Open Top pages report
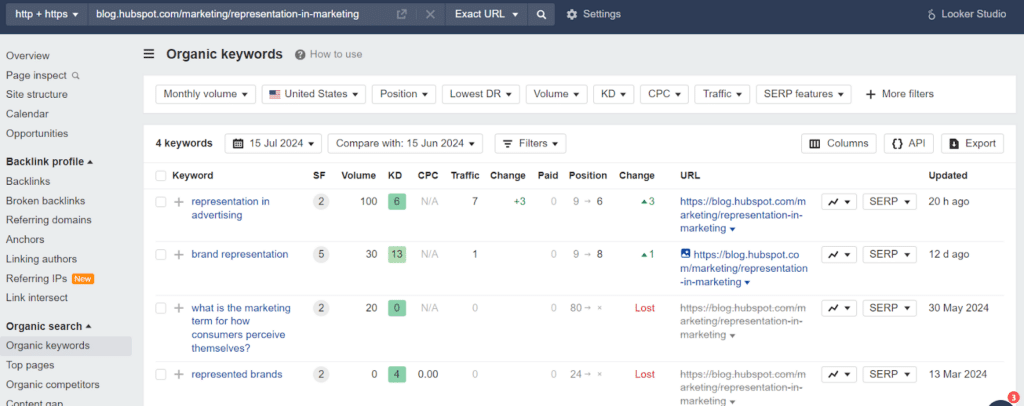 (x=30, y=366)
